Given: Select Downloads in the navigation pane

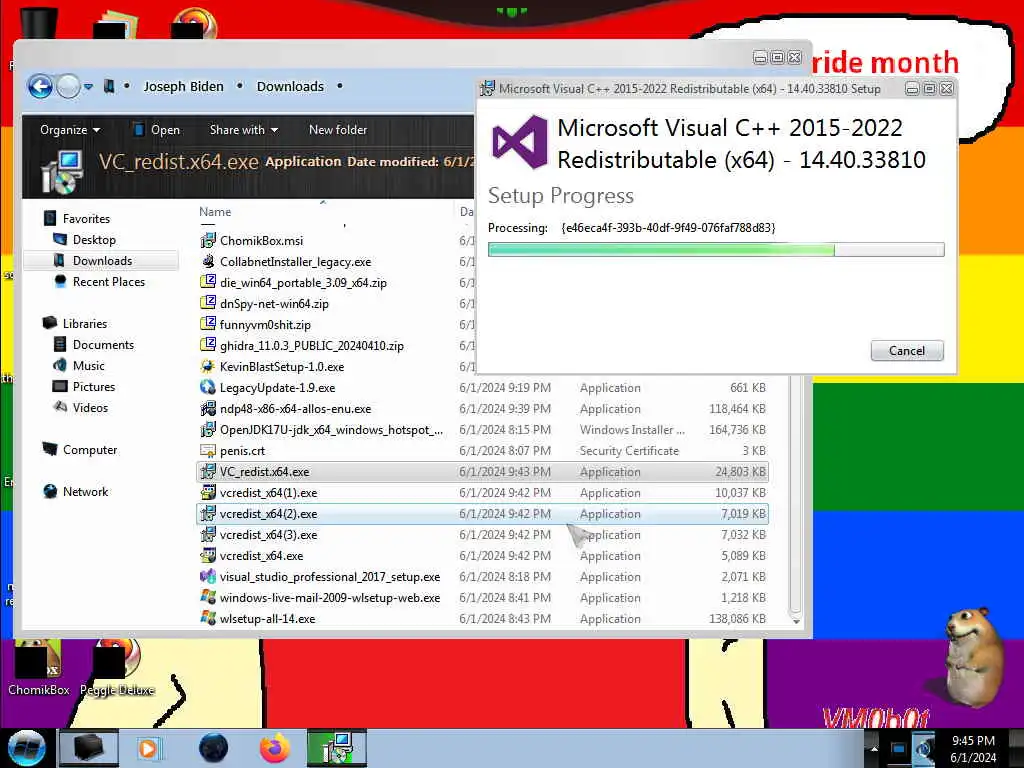Looking at the screenshot, I should pos(103,261).
